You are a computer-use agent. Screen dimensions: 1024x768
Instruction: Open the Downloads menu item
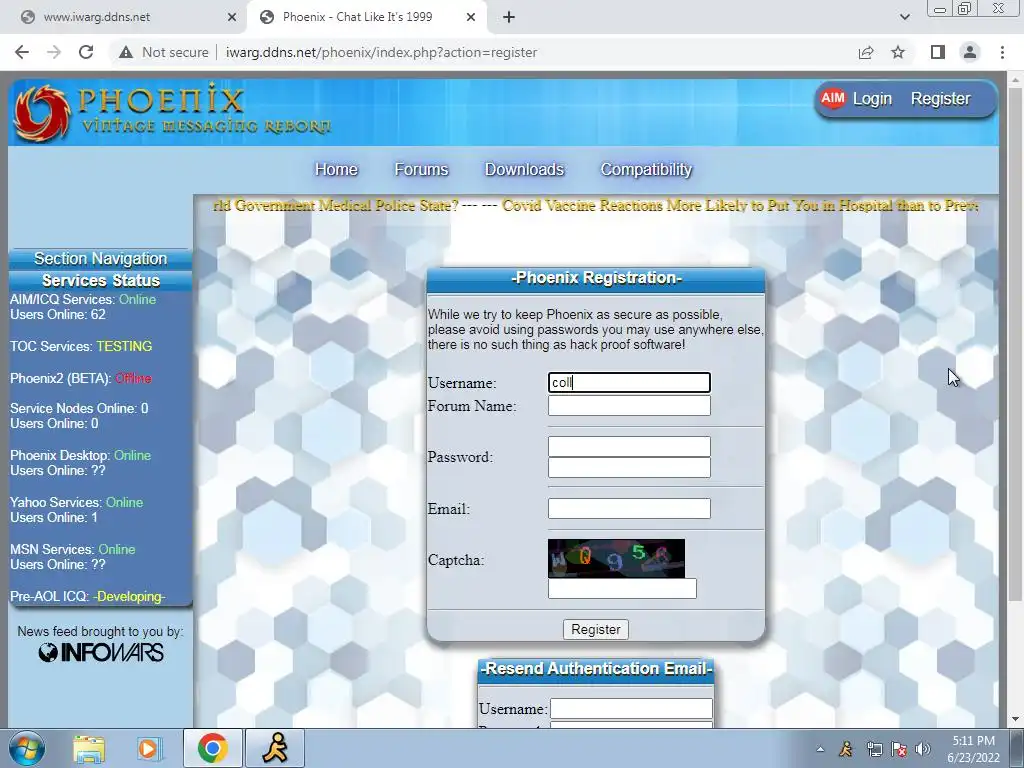(524, 169)
